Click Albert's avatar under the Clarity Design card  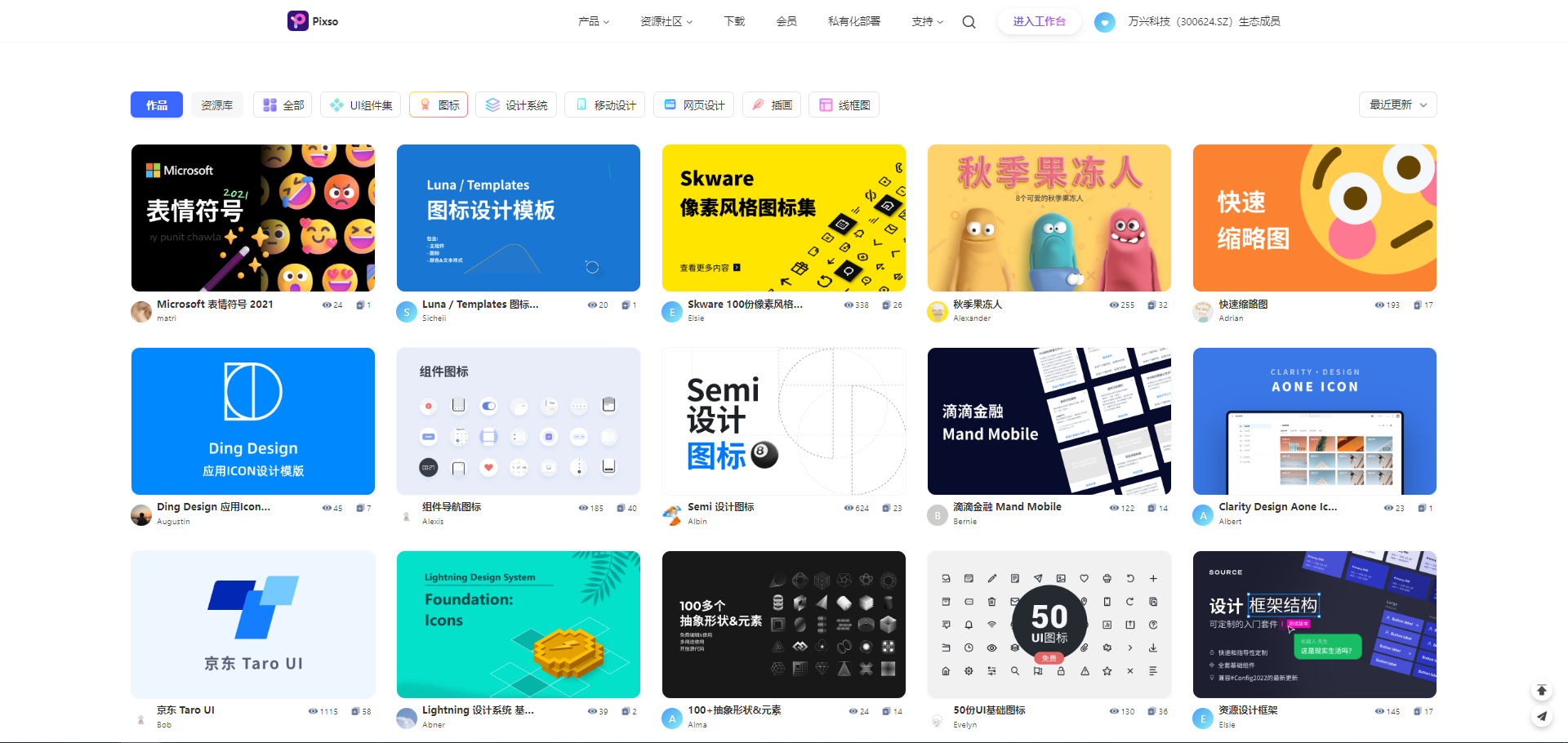[x=1203, y=514]
